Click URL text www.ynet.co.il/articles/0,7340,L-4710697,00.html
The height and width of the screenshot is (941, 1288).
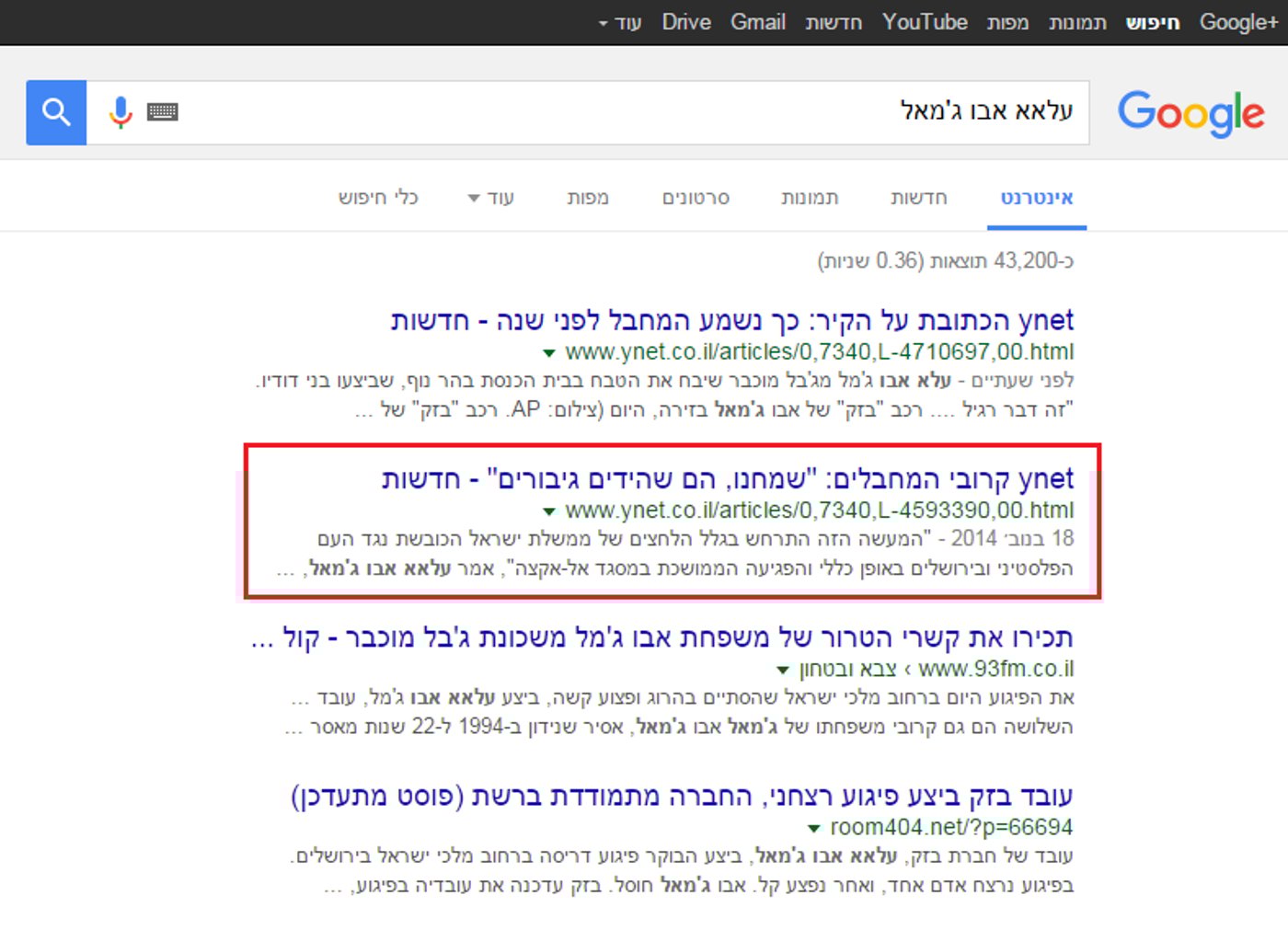pos(819,352)
